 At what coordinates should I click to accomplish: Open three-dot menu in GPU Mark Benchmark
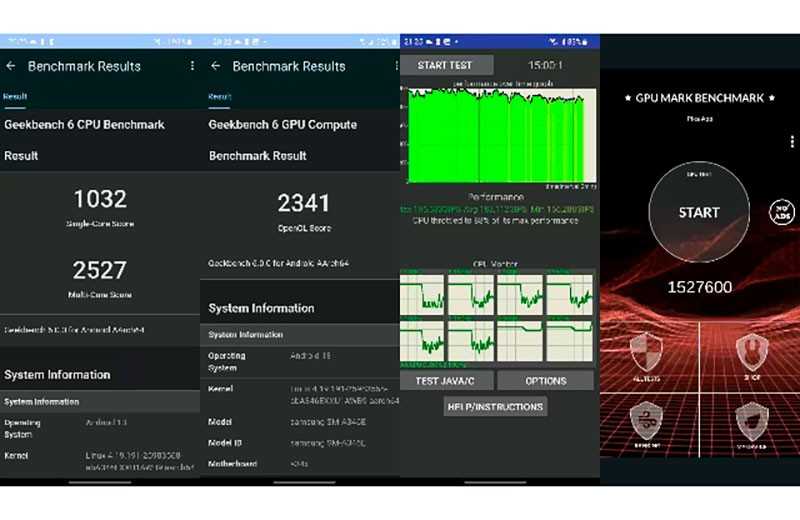pyautogui.click(x=791, y=141)
